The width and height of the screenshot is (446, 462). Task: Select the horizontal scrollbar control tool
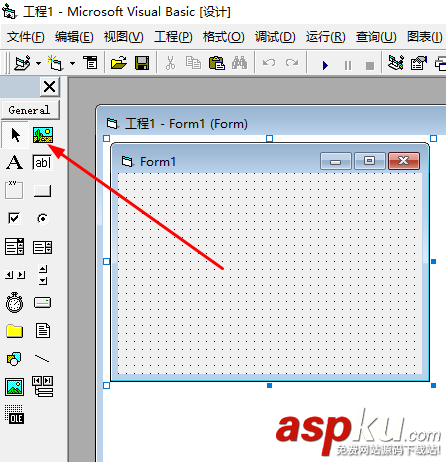[x=15, y=275]
